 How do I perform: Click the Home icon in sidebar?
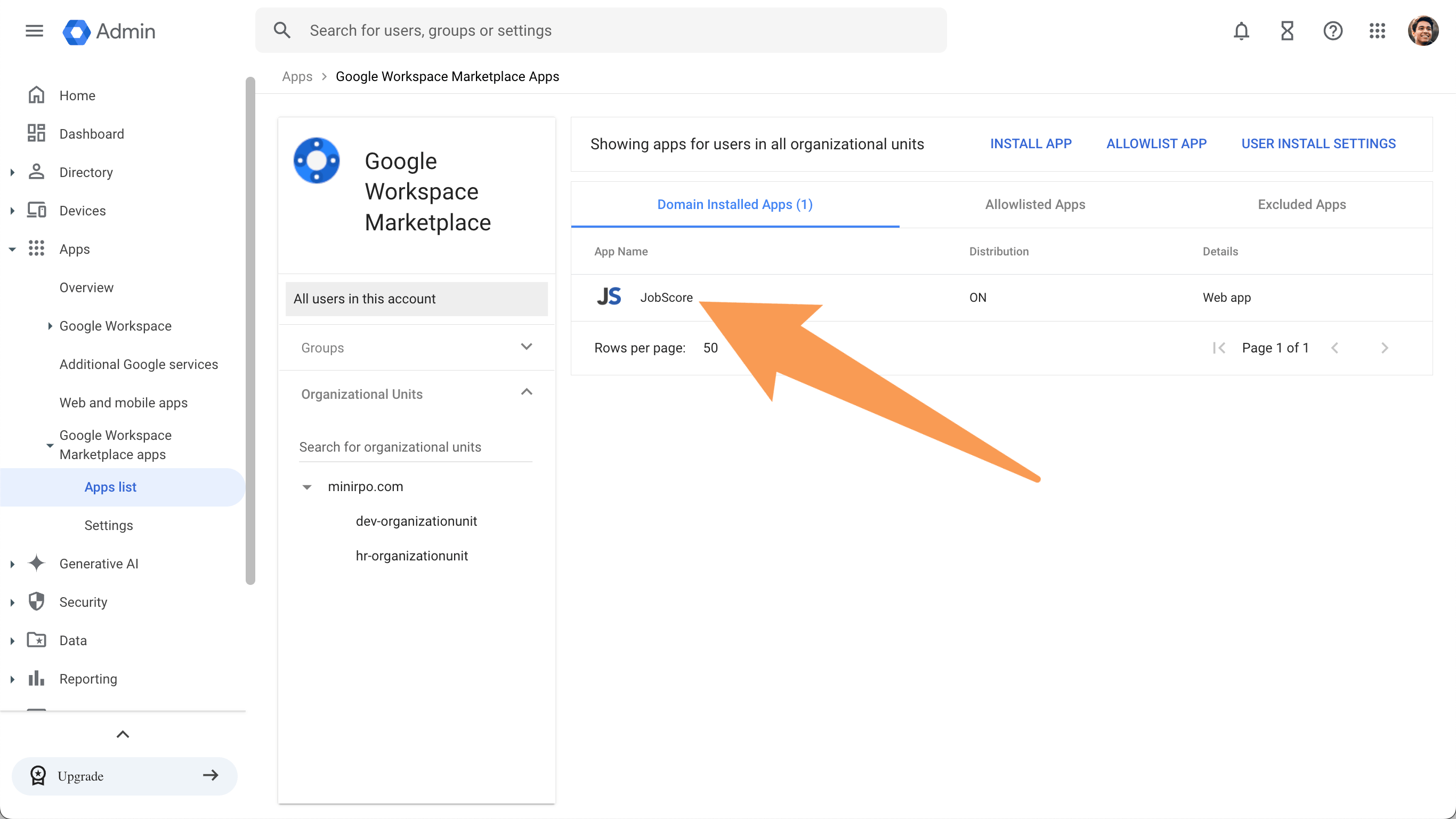[37, 95]
